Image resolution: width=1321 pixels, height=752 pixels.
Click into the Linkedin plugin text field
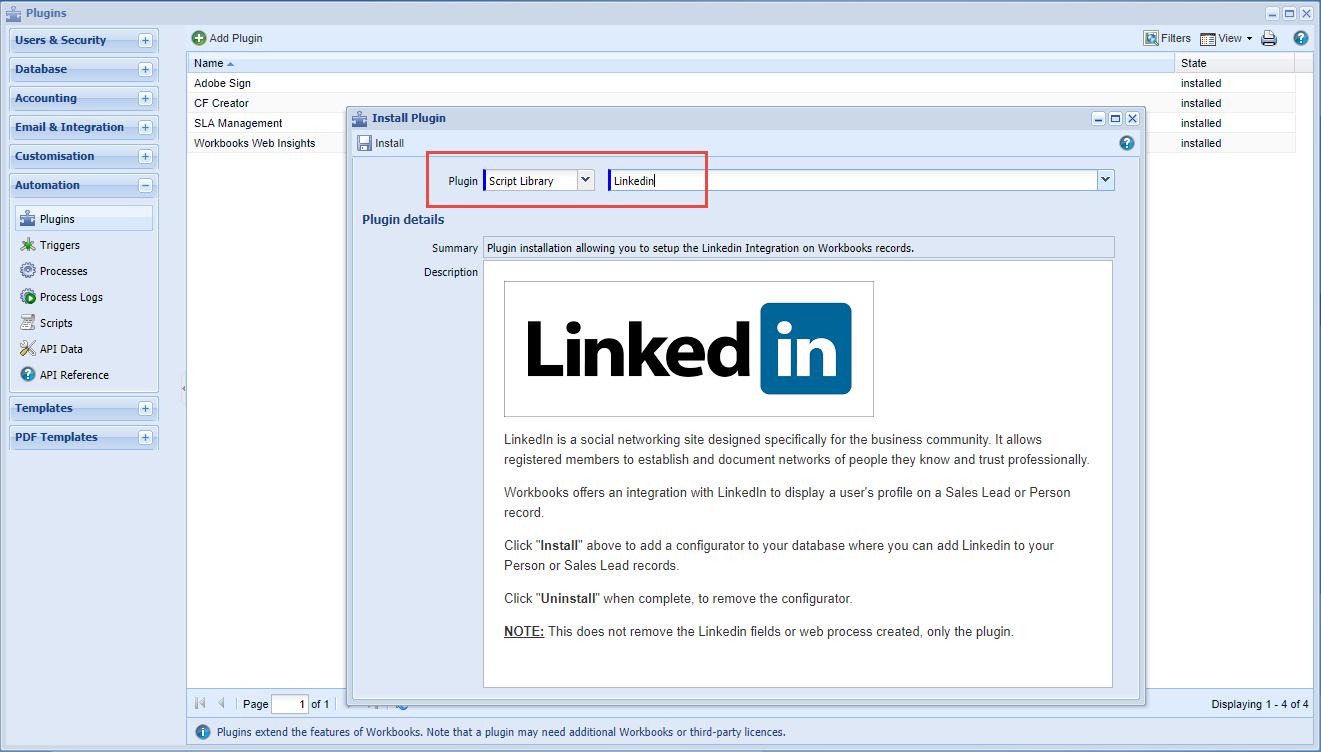point(852,180)
